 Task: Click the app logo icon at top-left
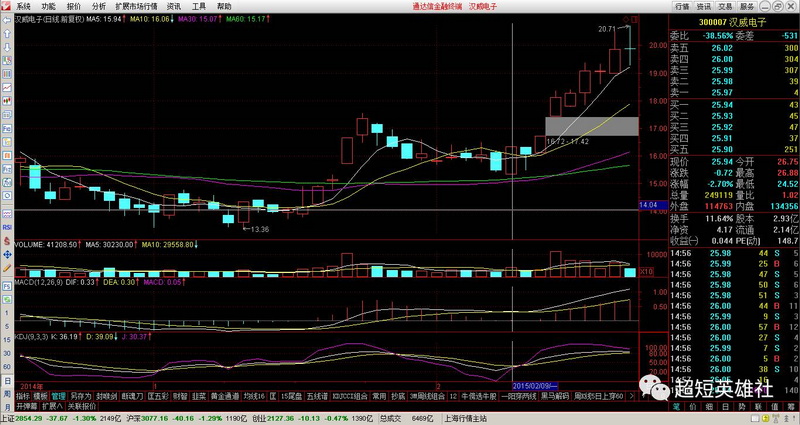[6, 5]
